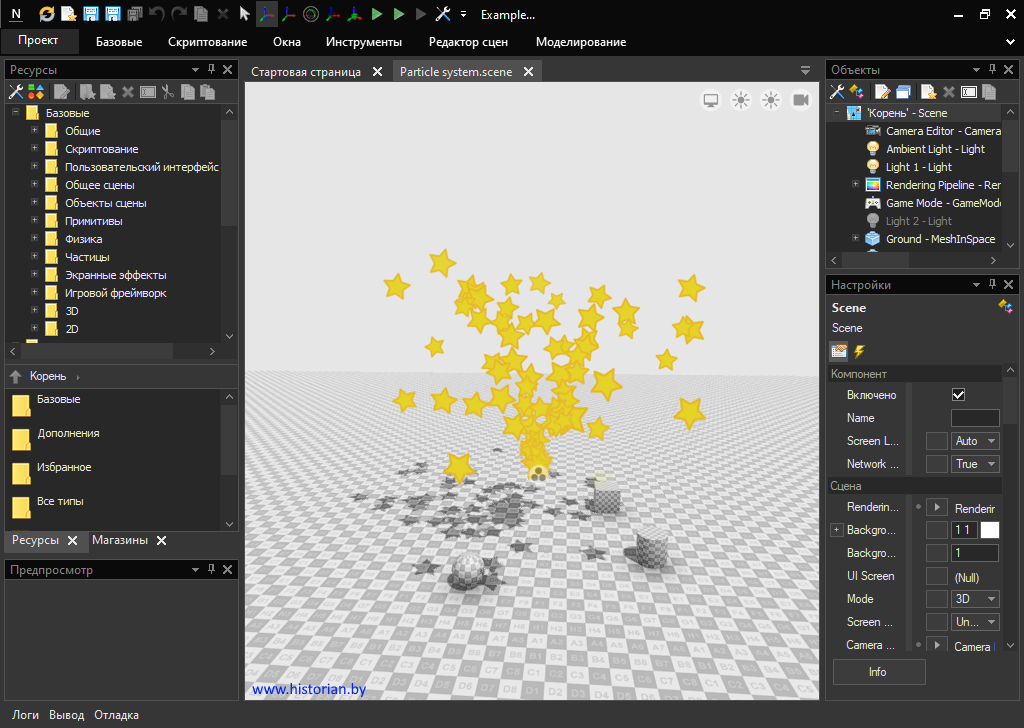Click the green Play button in top toolbar
The height and width of the screenshot is (728, 1024).
click(x=377, y=14)
